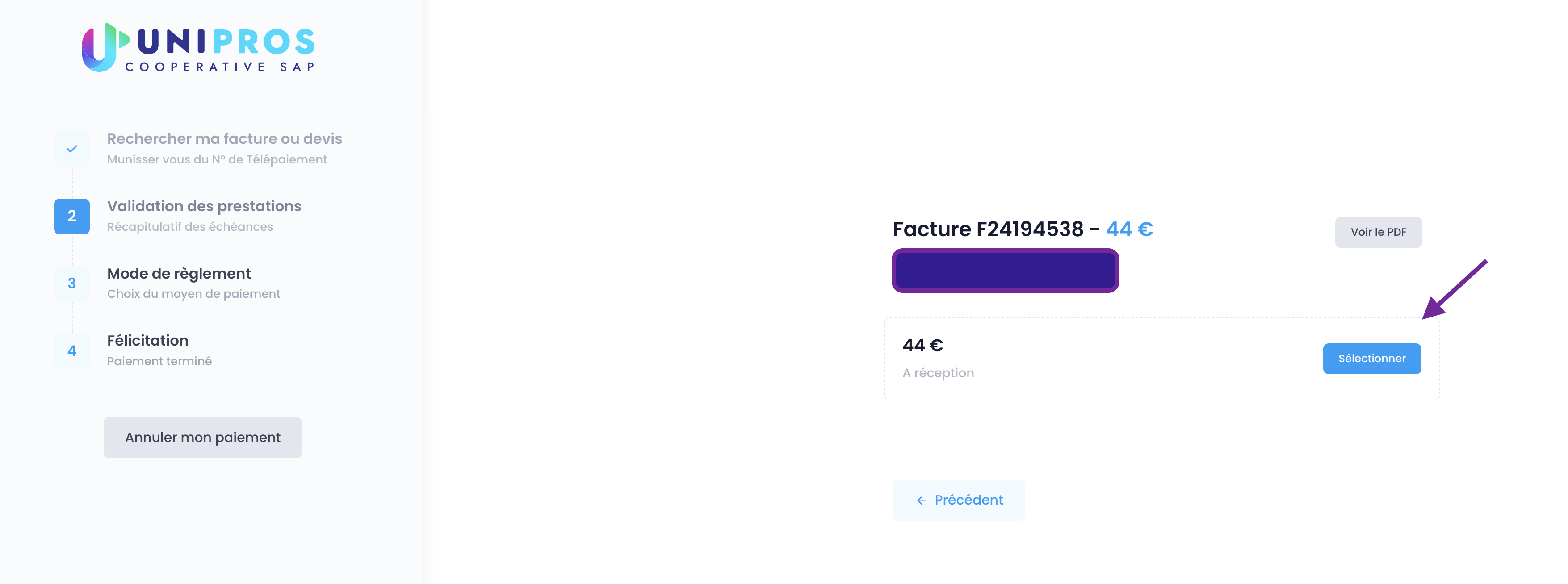The image size is (1568, 584).
Task: Click the left arrow icon beside Précédent
Action: (x=921, y=501)
